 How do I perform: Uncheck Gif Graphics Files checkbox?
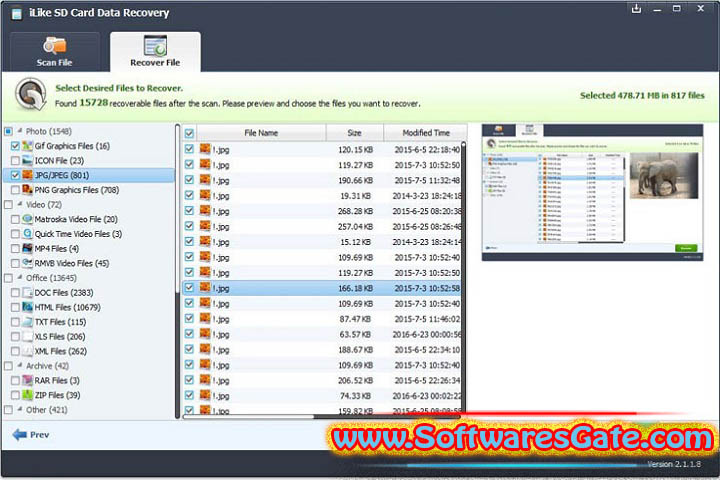[x=15, y=146]
